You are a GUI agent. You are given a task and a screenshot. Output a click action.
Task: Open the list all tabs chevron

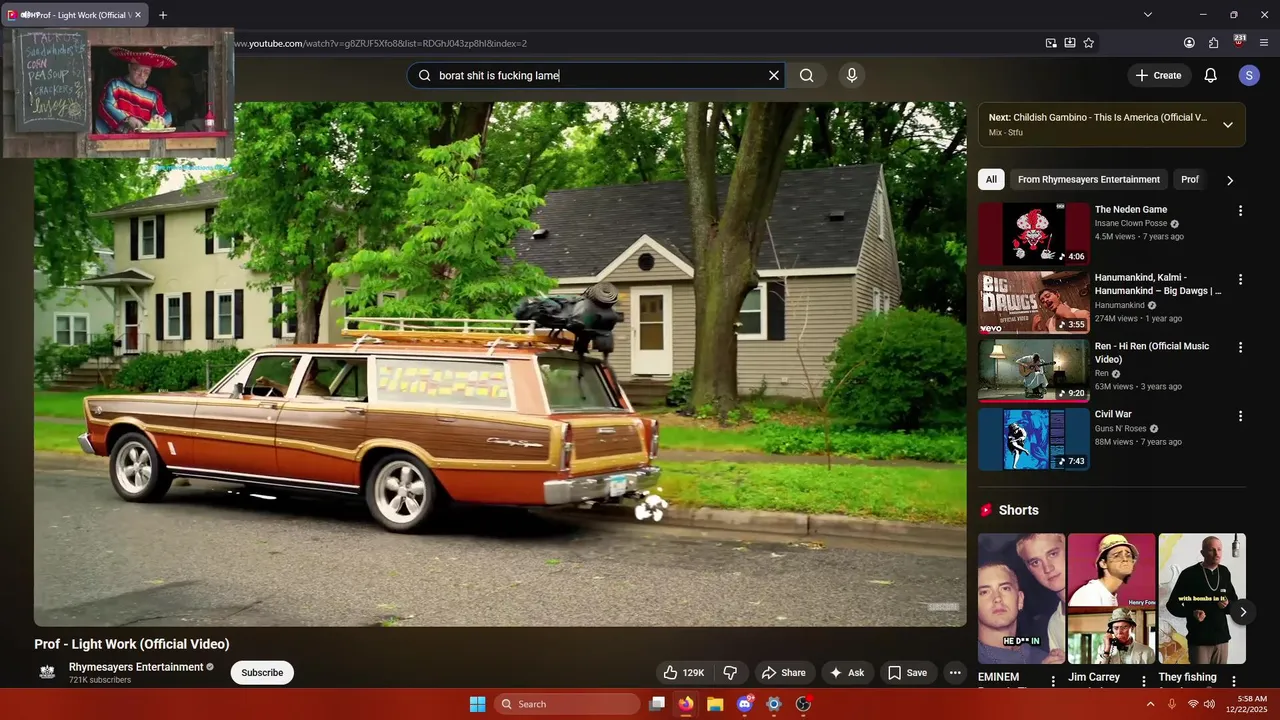1148,15
